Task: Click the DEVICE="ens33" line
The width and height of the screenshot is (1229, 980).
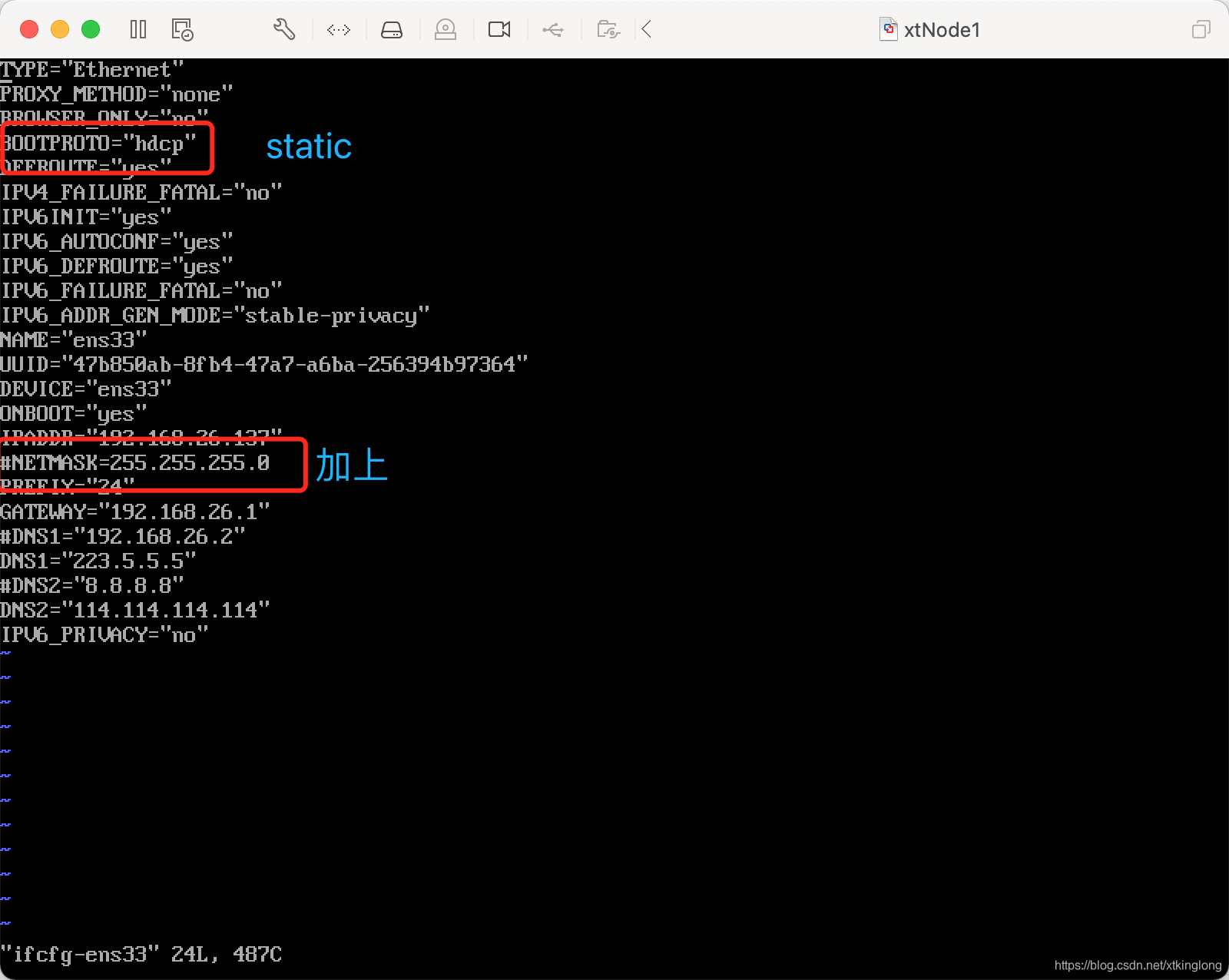Action: (86, 389)
